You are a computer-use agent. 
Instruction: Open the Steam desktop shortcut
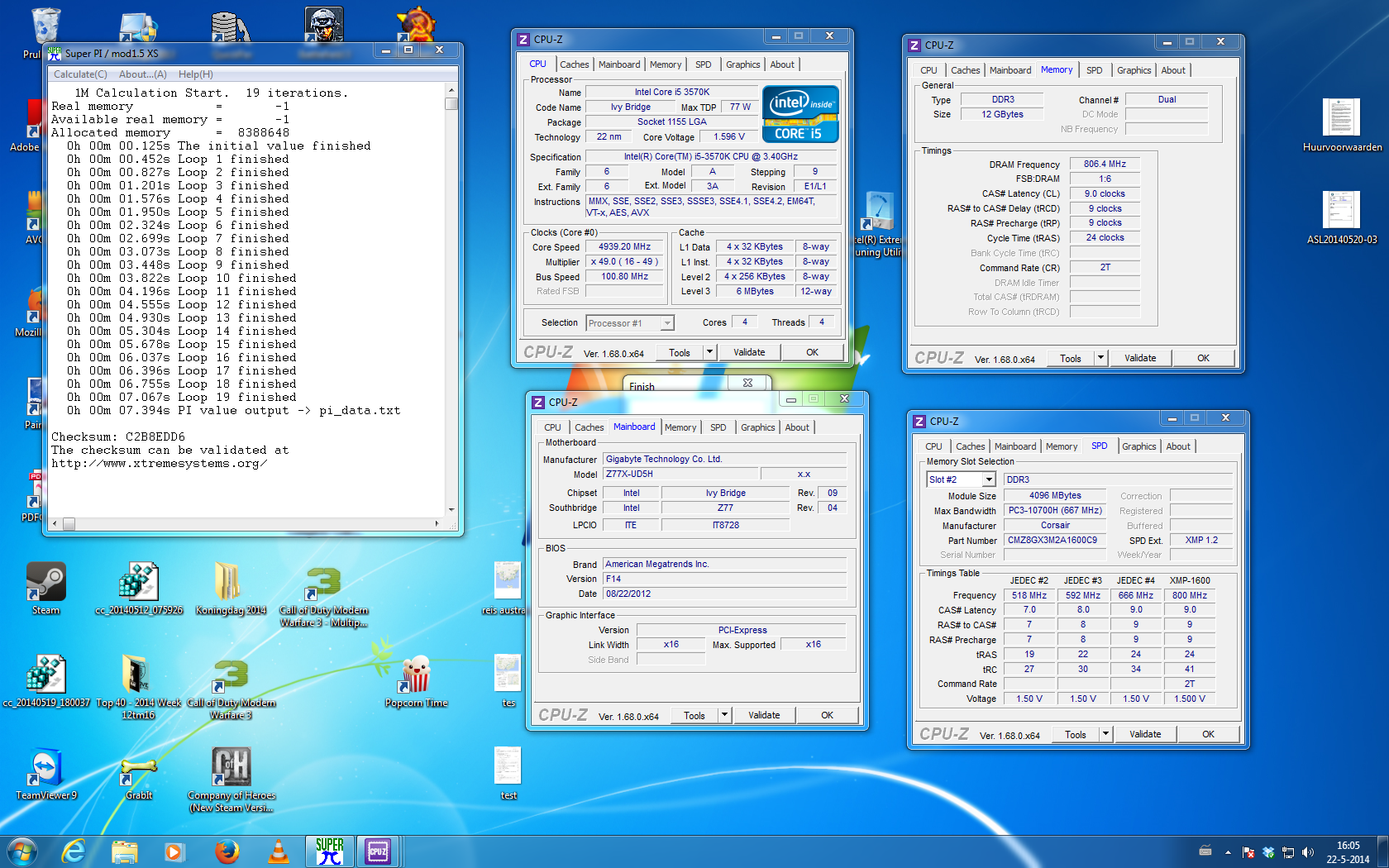point(45,589)
